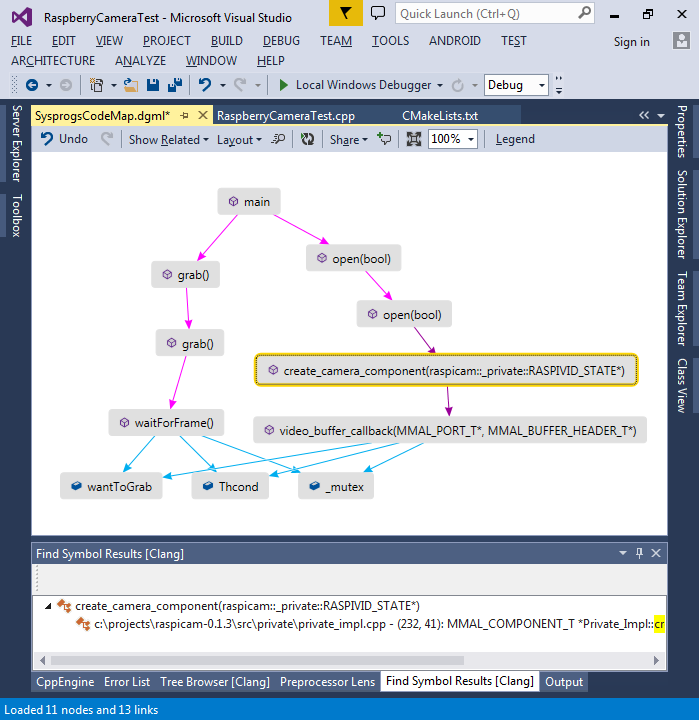
Task: Click the result icon beside the private_impl.cpp row
Action: [x=83, y=624]
